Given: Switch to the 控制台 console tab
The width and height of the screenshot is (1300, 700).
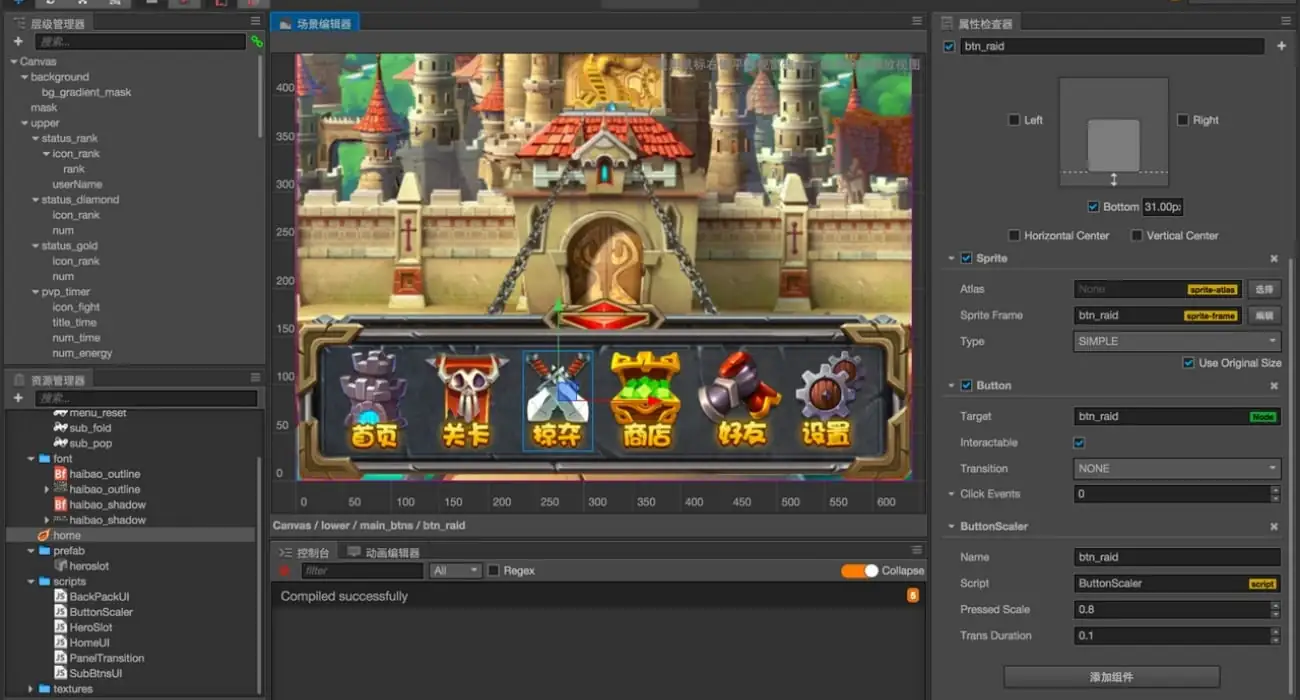Looking at the screenshot, I should click(304, 552).
